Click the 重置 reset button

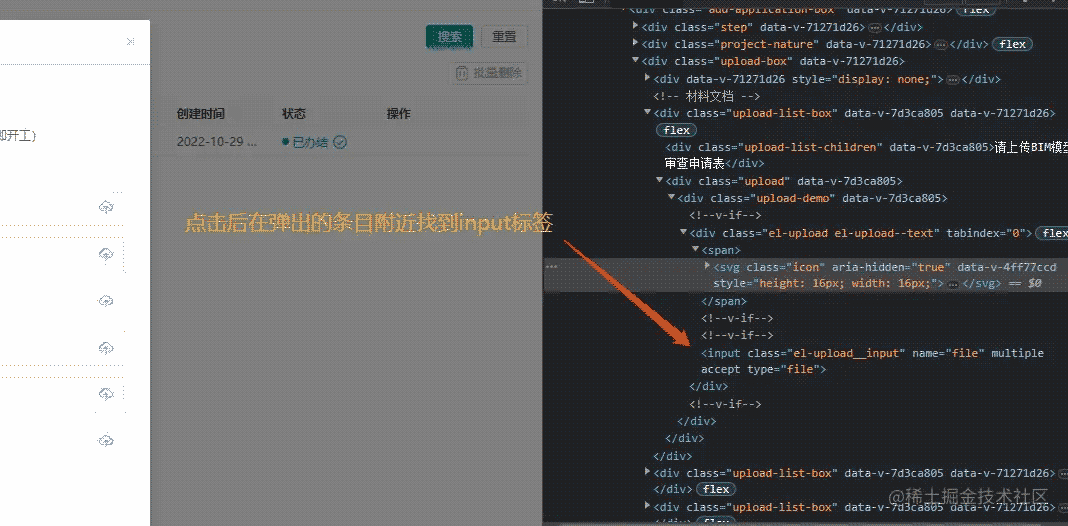pos(504,37)
